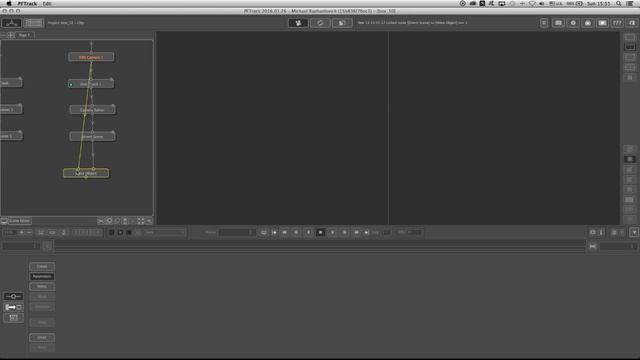Open the Edit menu
Image resolution: width=640 pixels, height=360 pixels.
coord(47,4)
